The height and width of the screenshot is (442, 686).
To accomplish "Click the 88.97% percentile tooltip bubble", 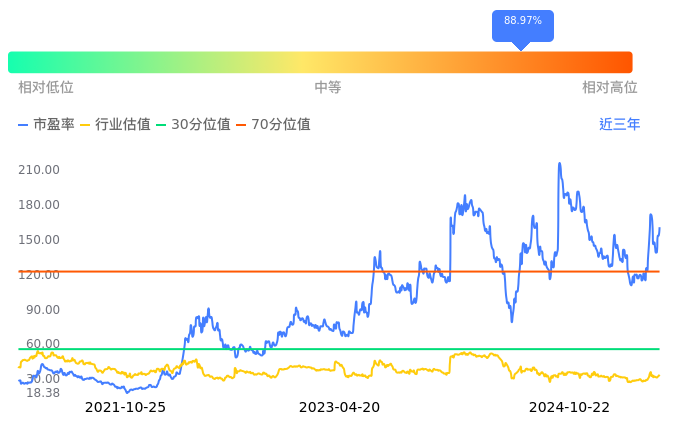I will [522, 22].
